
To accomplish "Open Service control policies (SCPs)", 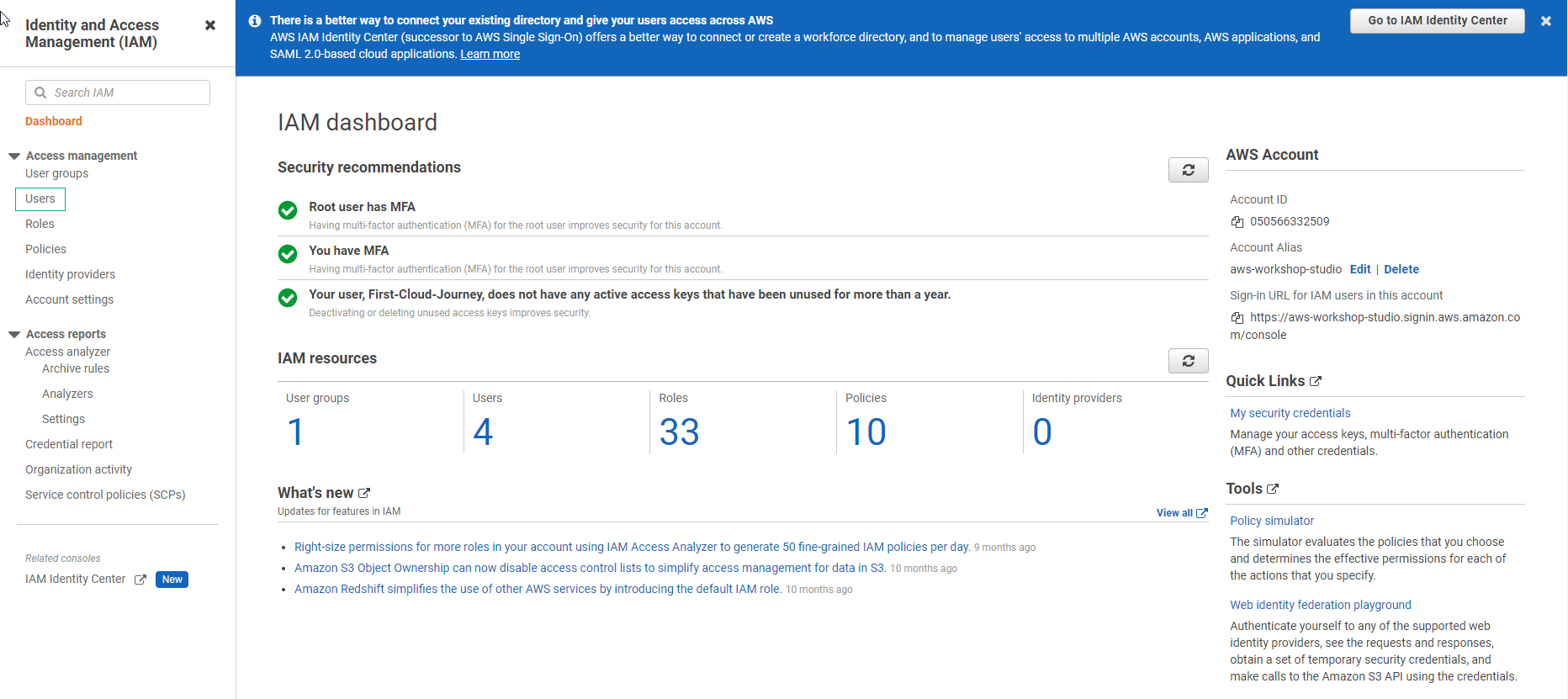I will point(105,495).
